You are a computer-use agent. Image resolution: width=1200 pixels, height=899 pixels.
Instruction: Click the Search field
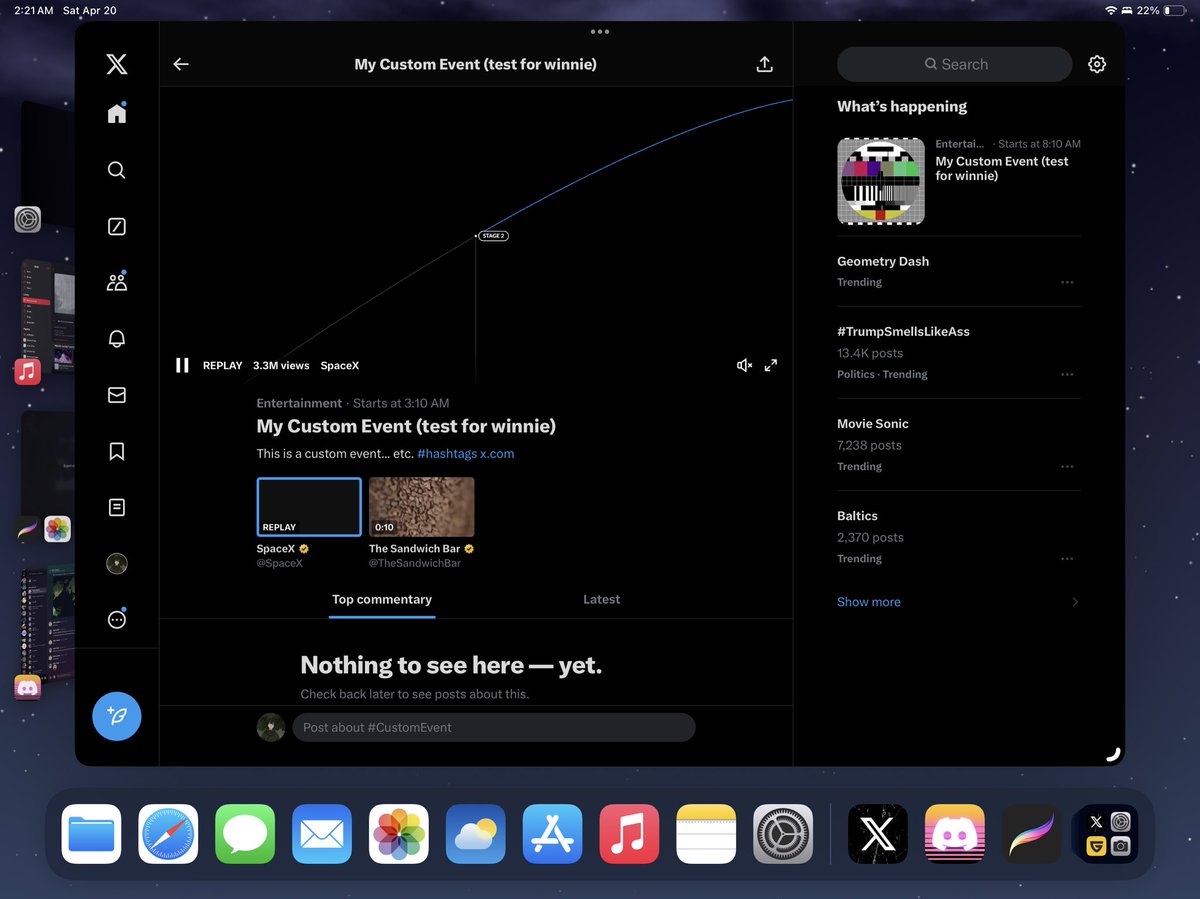pyautogui.click(x=954, y=64)
